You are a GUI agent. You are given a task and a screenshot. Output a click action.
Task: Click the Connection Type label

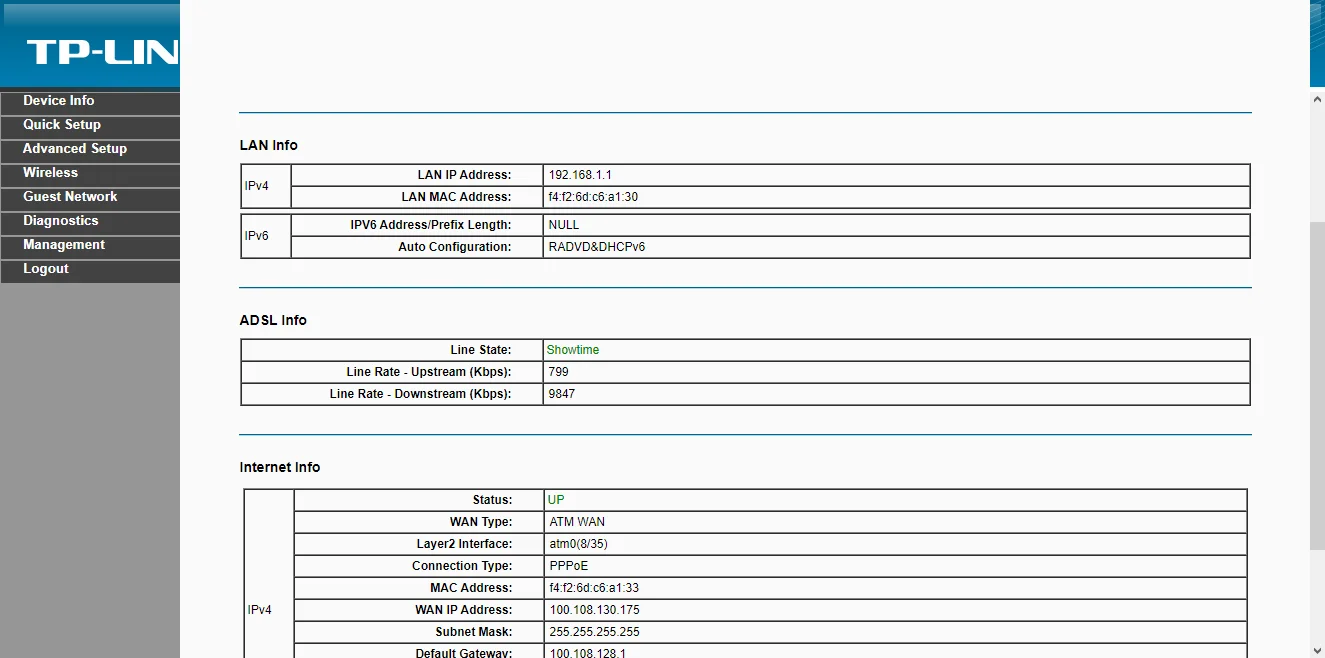pyautogui.click(x=462, y=566)
